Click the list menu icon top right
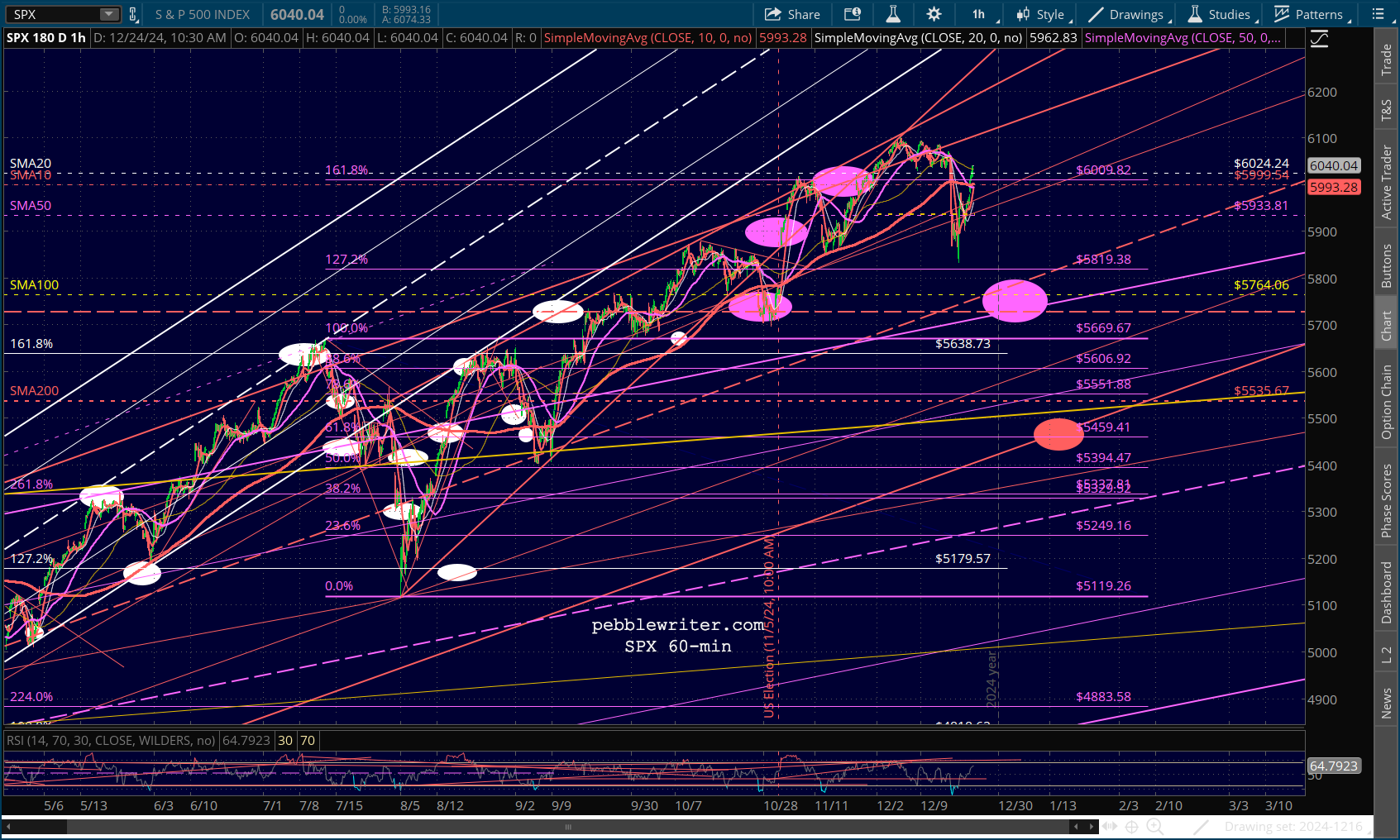Viewport: 1400px width, 840px height. coord(1378,14)
